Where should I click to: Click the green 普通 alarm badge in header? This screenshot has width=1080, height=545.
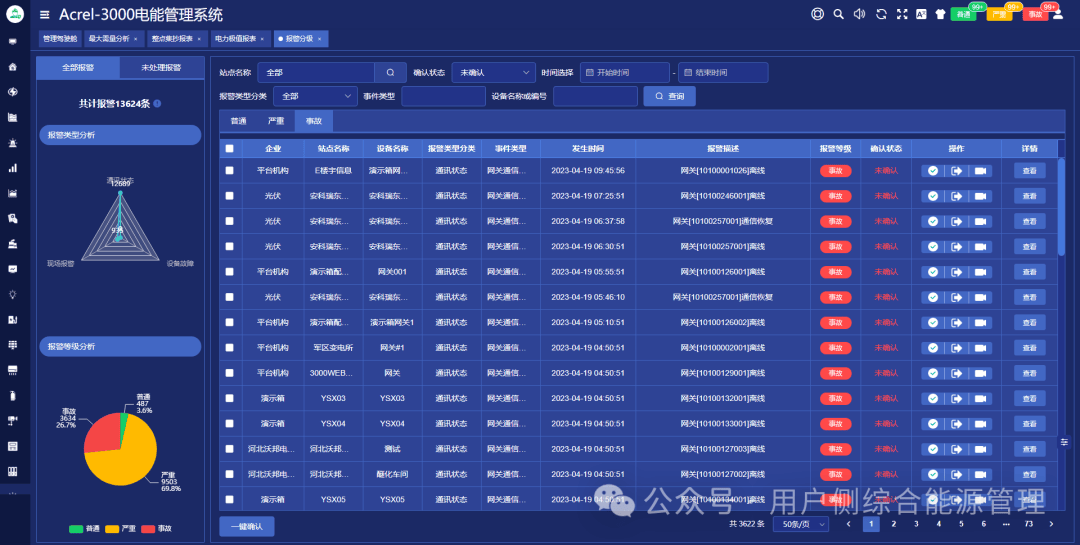(x=964, y=14)
